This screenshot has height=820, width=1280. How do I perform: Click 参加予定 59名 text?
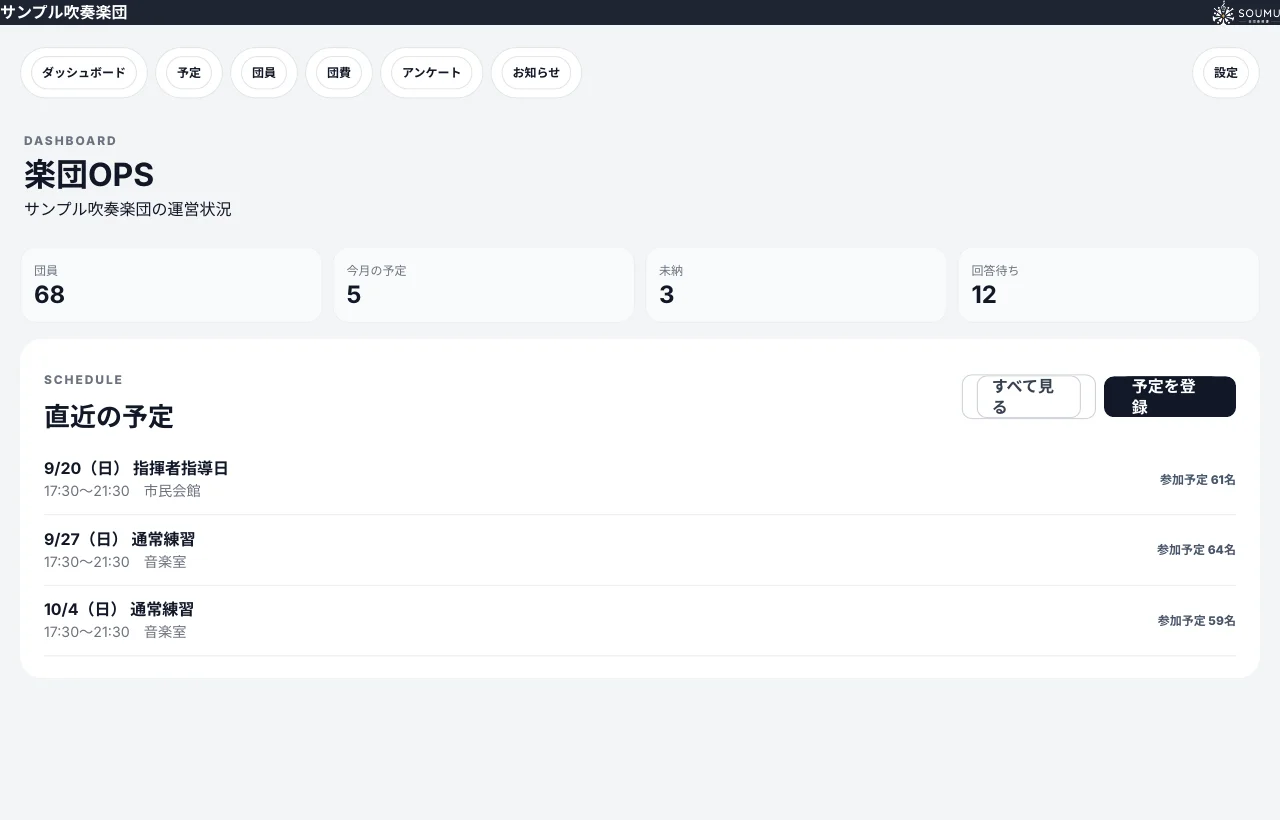1197,621
